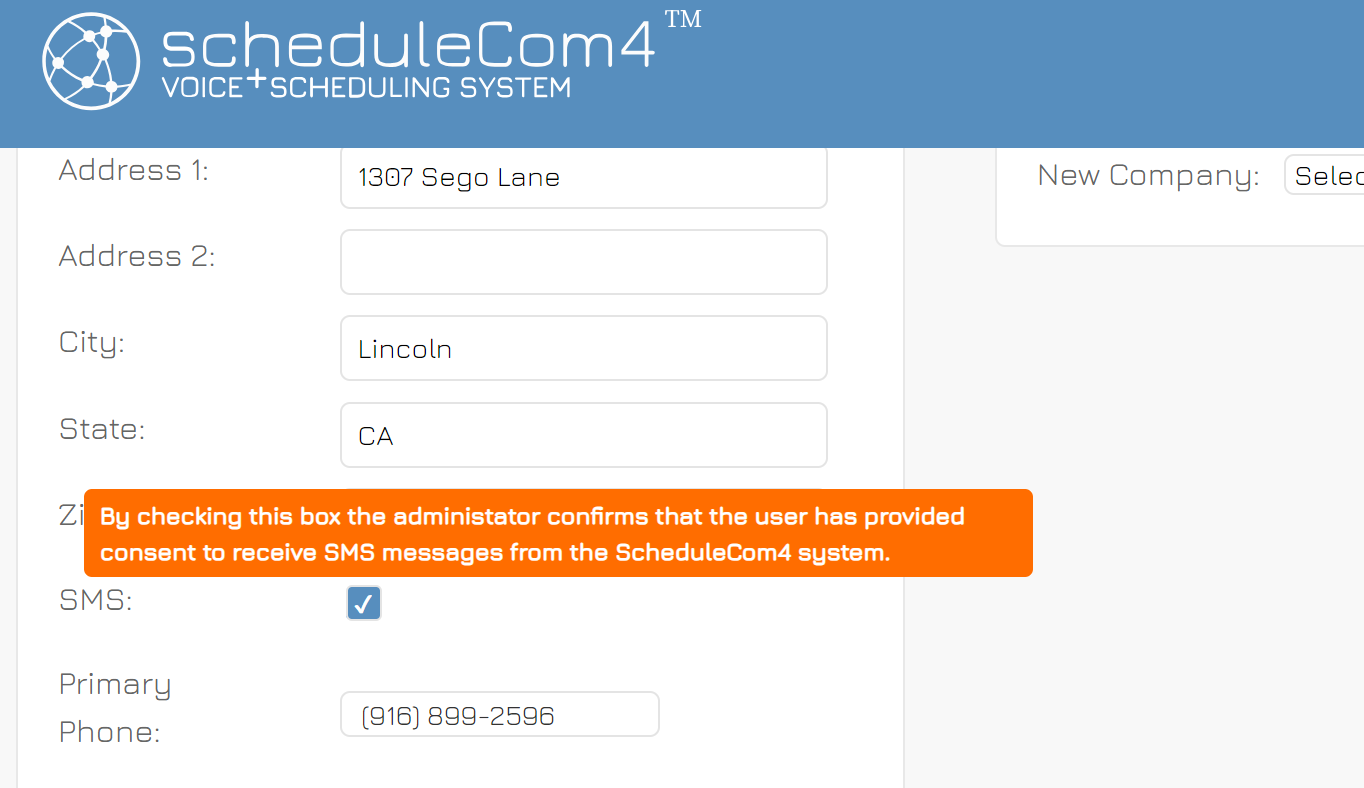1364x788 pixels.
Task: Click the Primary Phone number field
Action: tap(500, 714)
